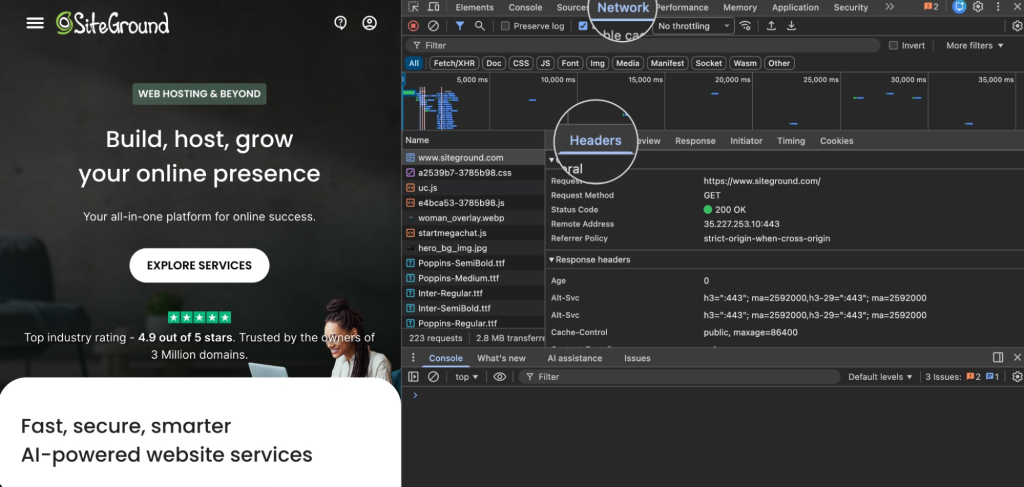Open the main DevTools settings gear
This screenshot has height=487, width=1024.
coord(978,7)
